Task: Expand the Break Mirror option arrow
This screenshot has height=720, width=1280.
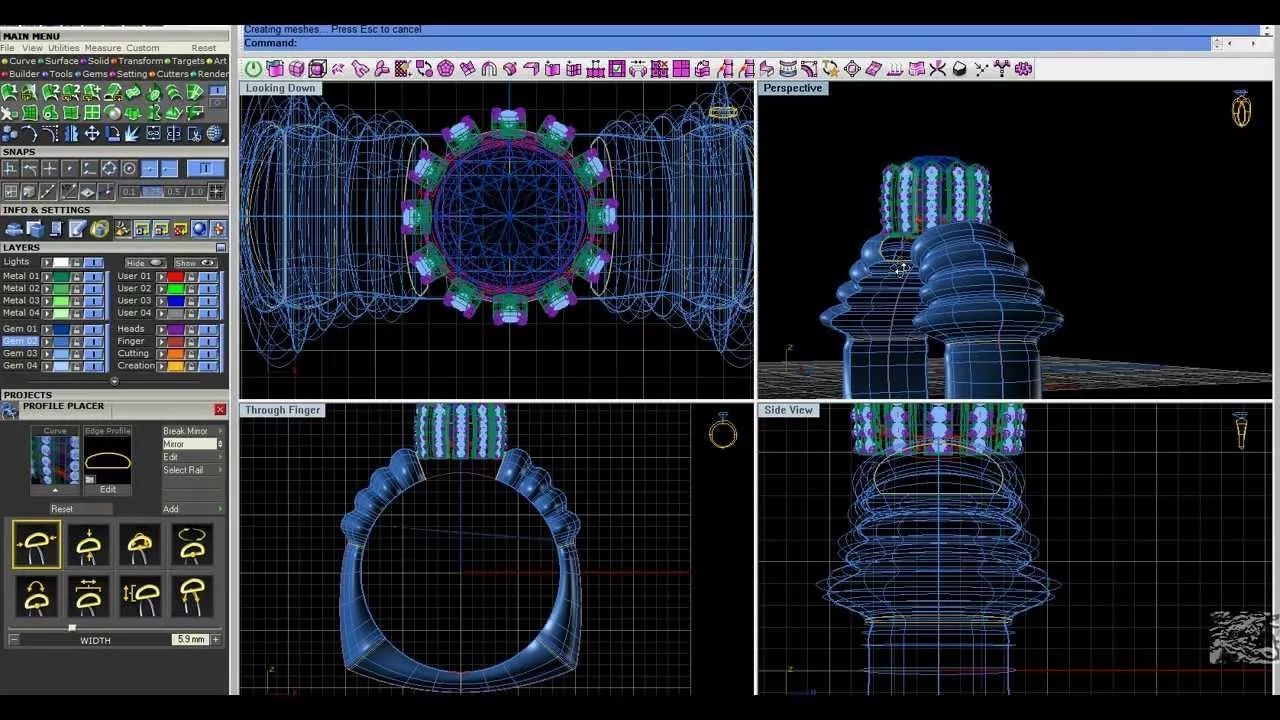Action: (x=219, y=431)
